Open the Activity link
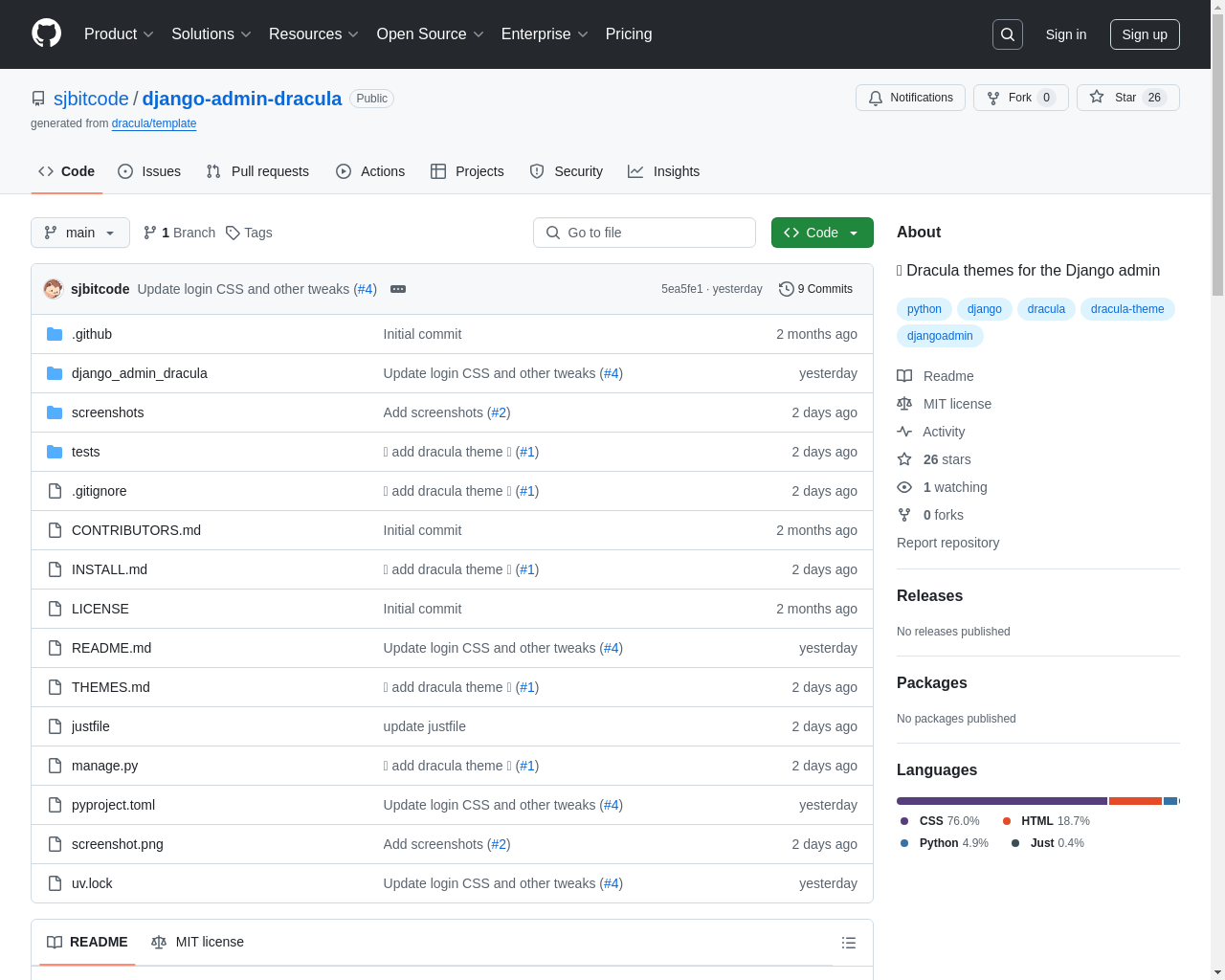 click(x=930, y=432)
